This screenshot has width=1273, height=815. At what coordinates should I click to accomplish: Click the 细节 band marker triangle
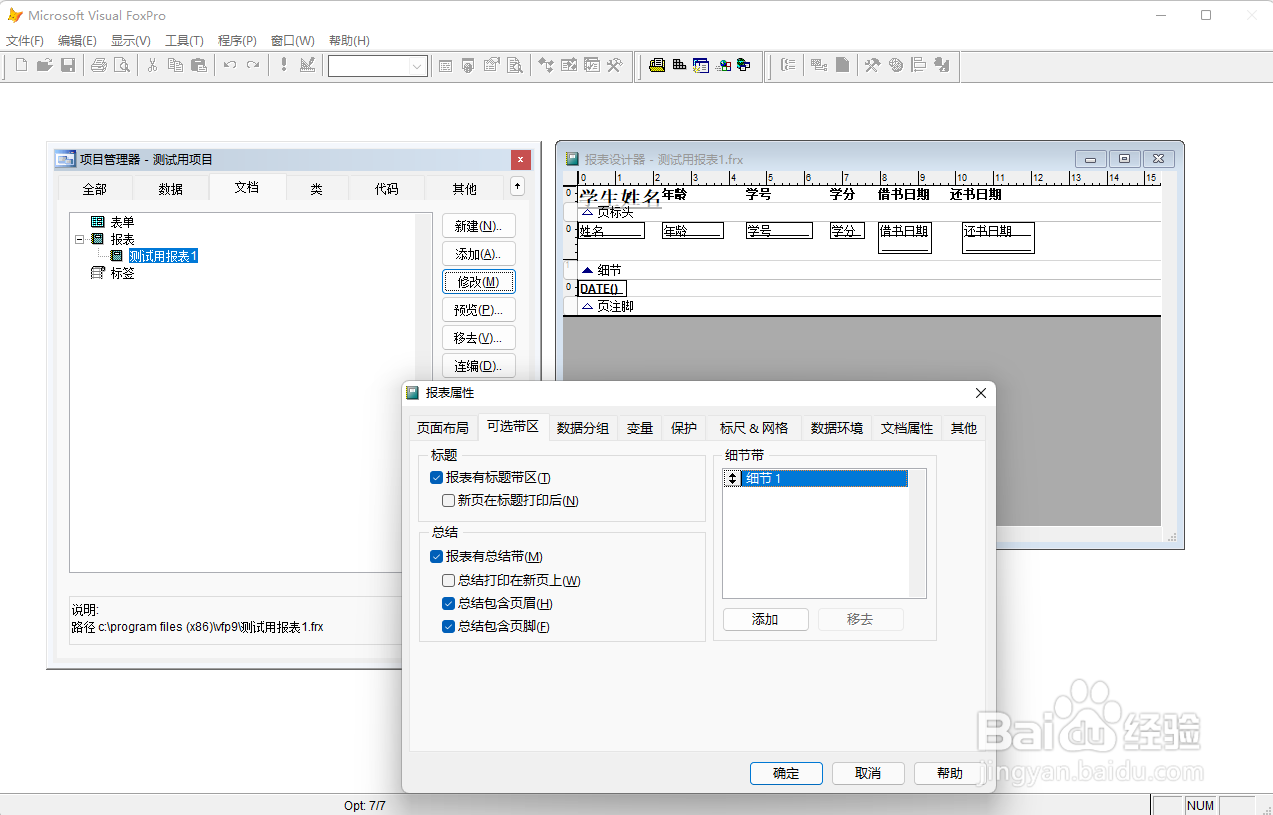pos(587,270)
